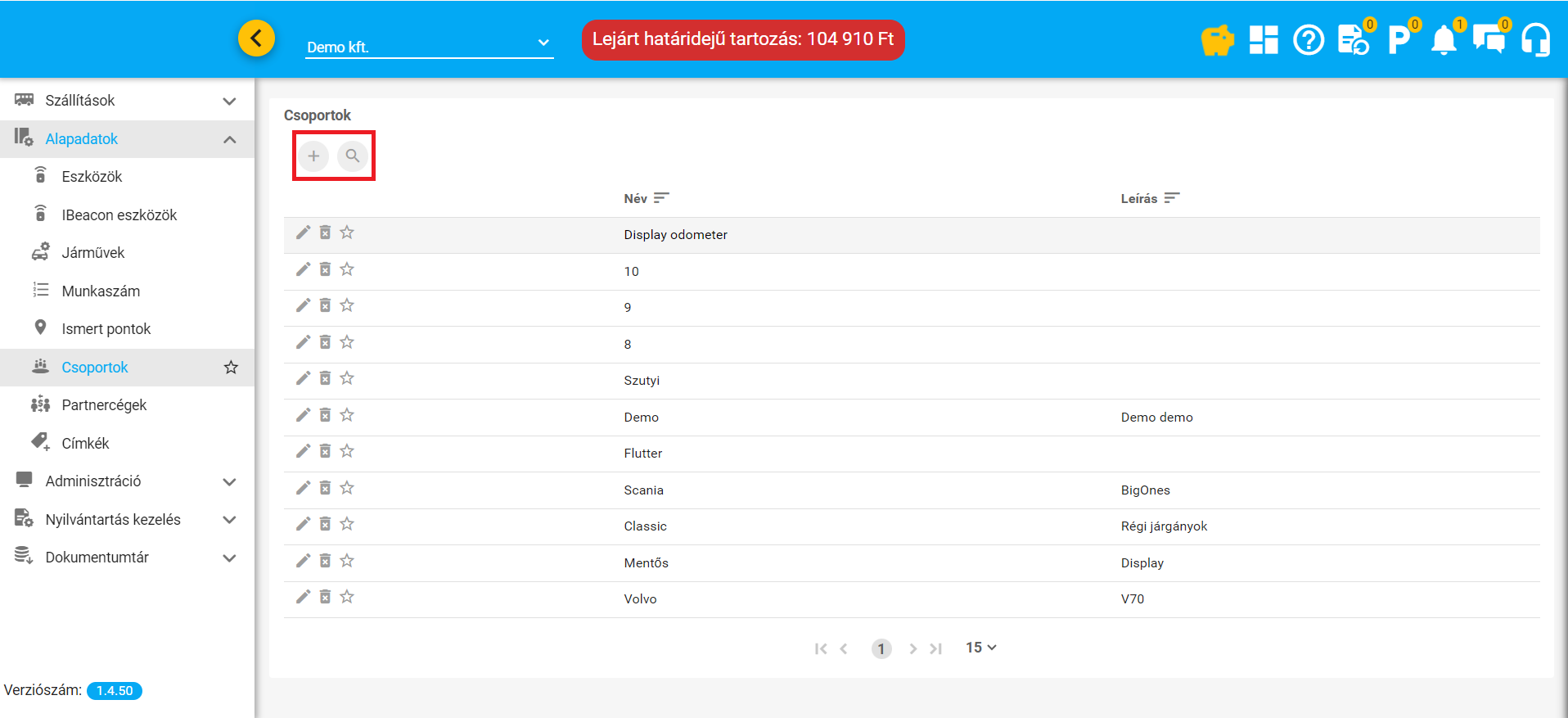The image size is (1568, 718).
Task: Open the search magnifier in Csoportok
Action: pyautogui.click(x=352, y=156)
